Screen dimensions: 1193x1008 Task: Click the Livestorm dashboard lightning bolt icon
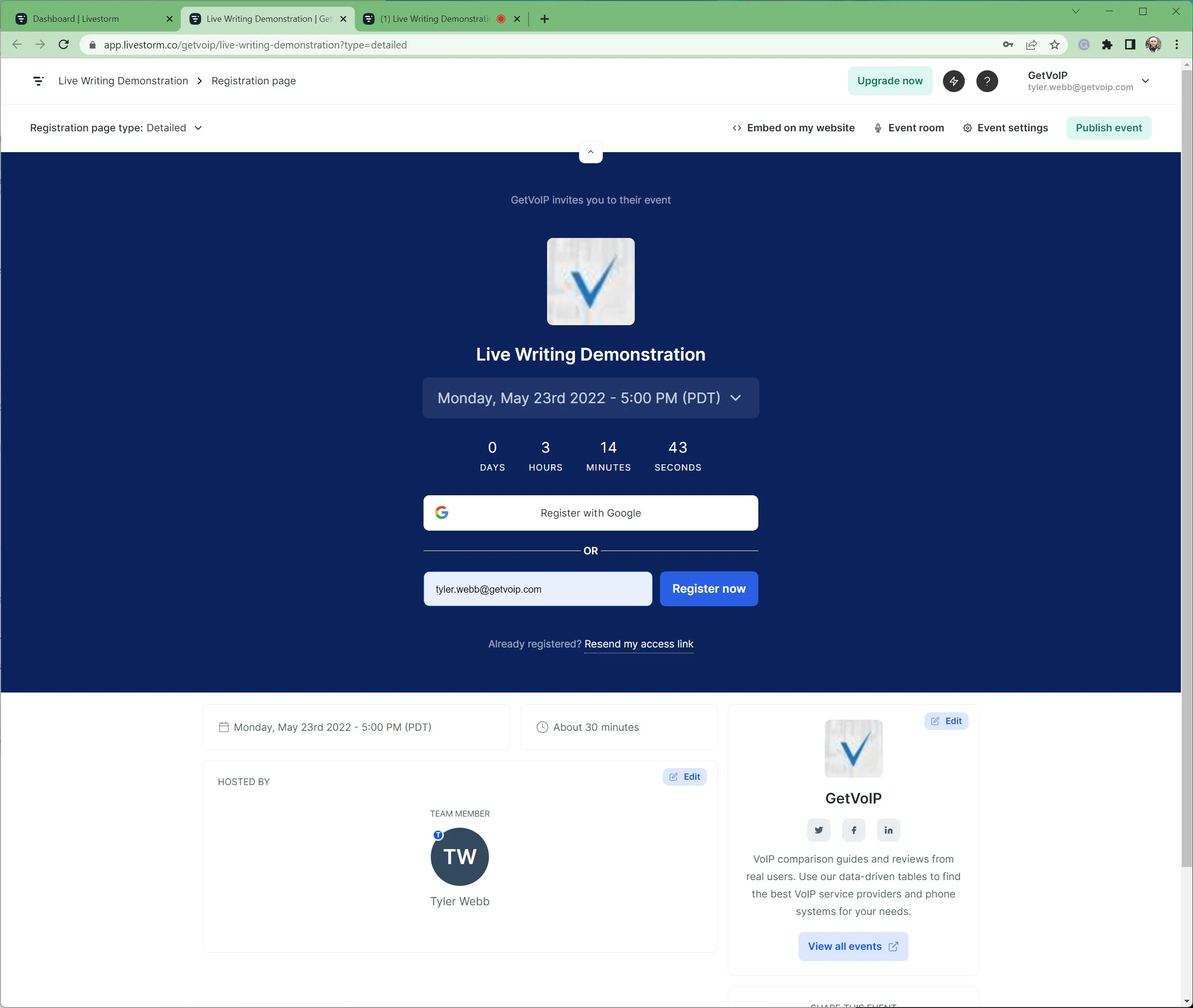[x=952, y=80]
